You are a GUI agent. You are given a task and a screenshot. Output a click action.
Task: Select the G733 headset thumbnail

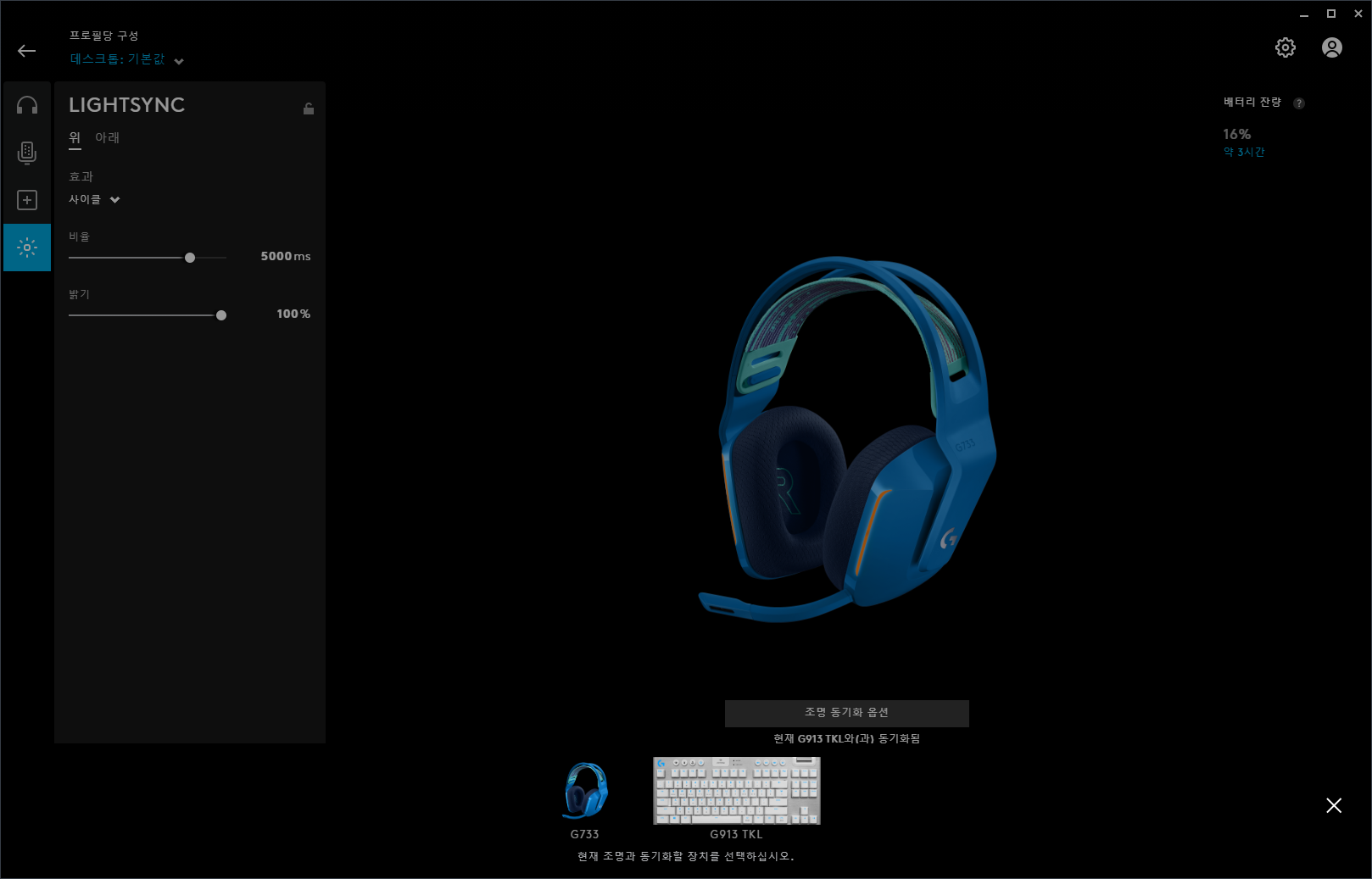tap(585, 791)
